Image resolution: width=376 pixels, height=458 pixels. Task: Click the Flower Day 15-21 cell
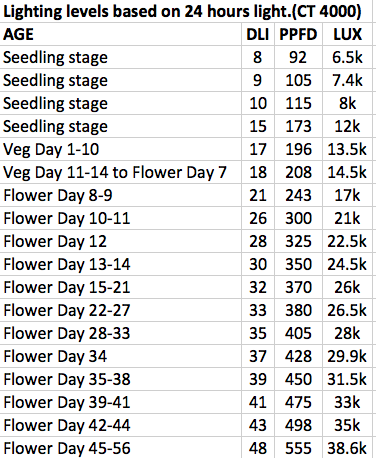pyautogui.click(x=121, y=287)
